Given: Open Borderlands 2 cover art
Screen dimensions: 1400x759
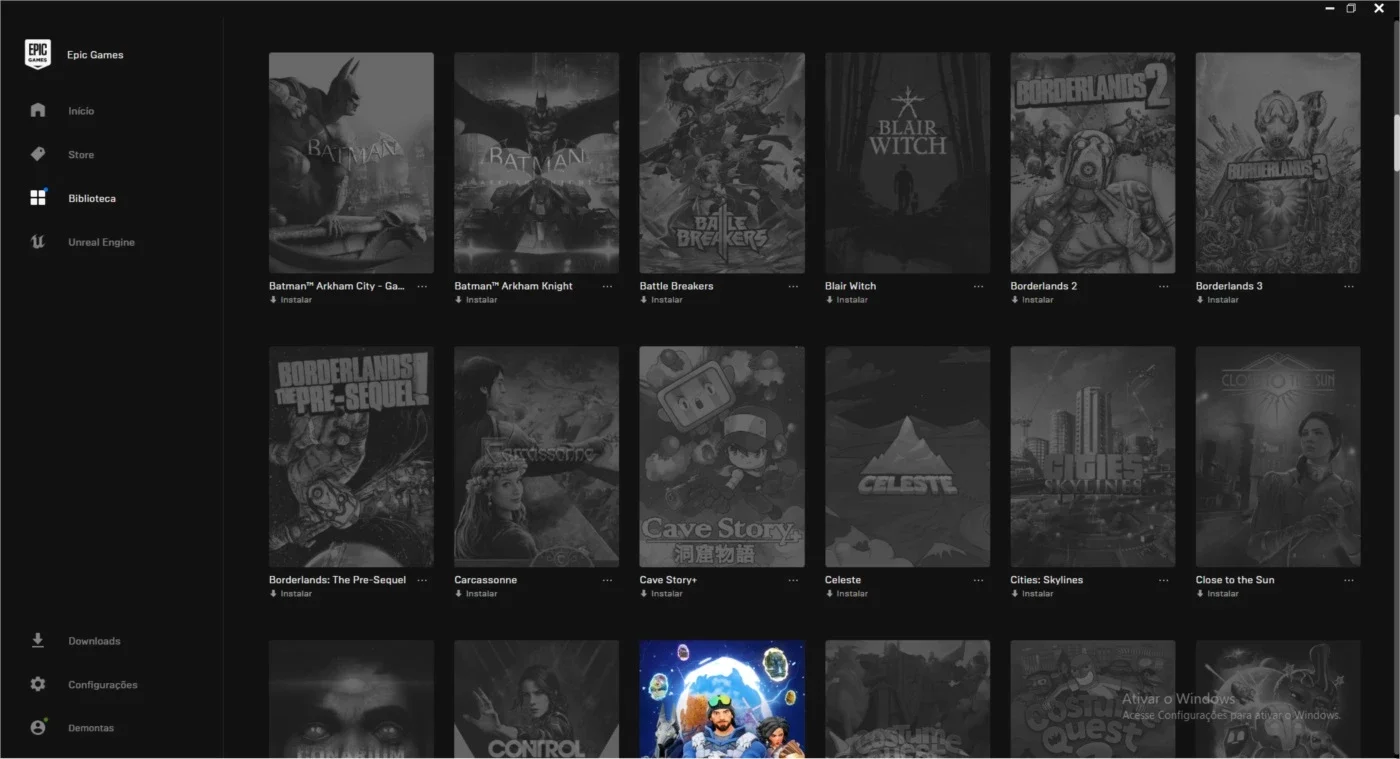Looking at the screenshot, I should pyautogui.click(x=1092, y=163).
